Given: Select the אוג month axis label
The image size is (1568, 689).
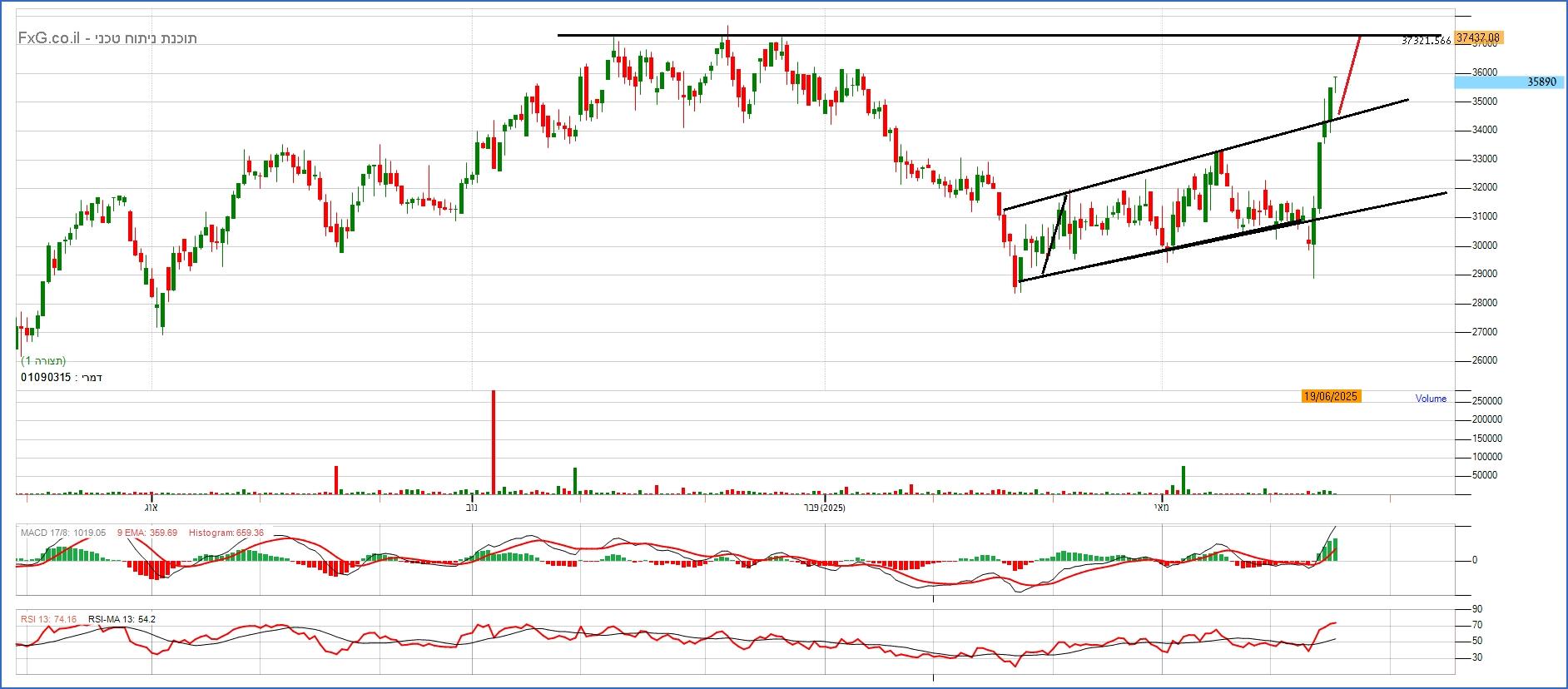Looking at the screenshot, I should 151,508.
